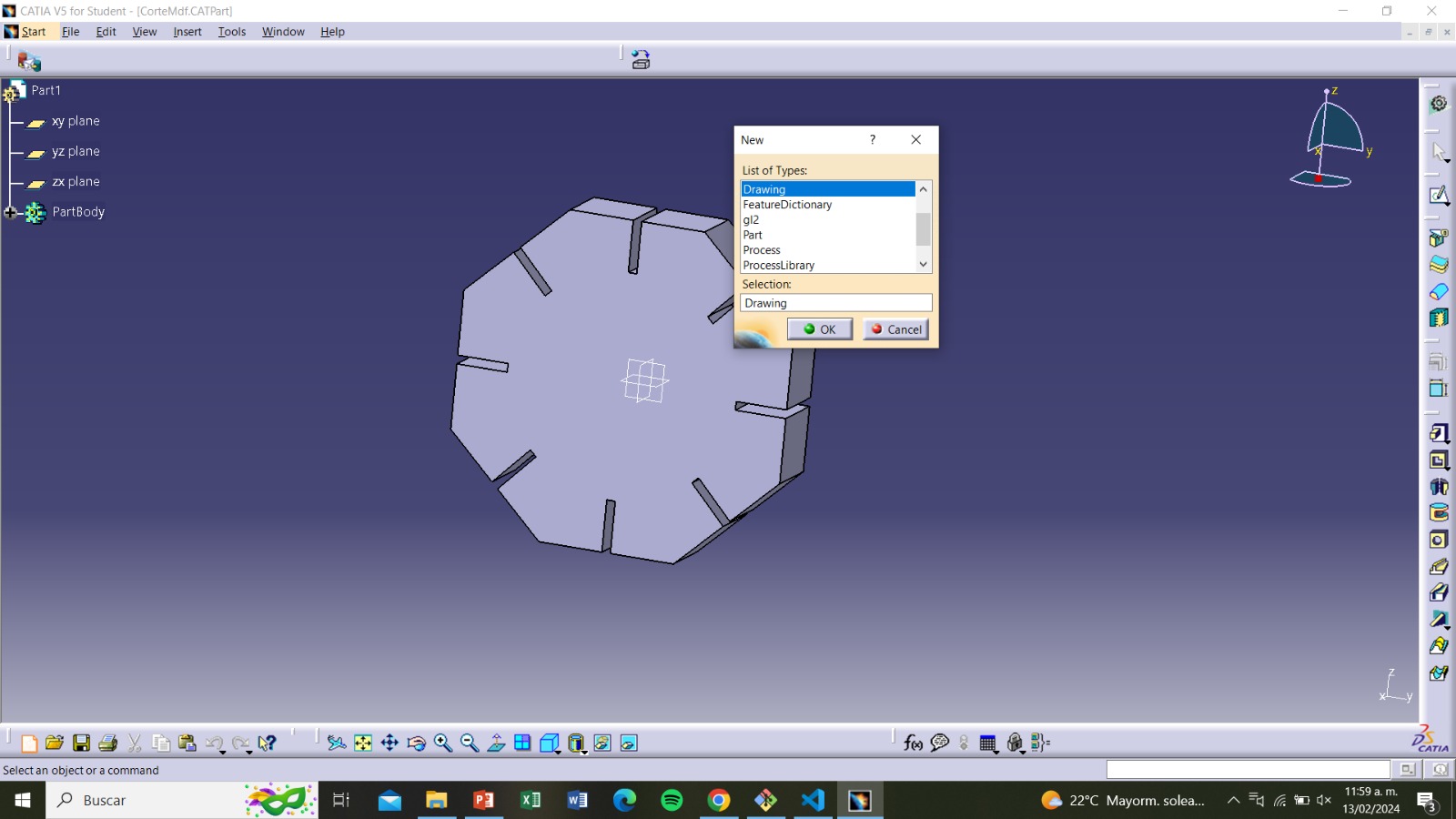Select the Rotate view tool

pos(416,743)
